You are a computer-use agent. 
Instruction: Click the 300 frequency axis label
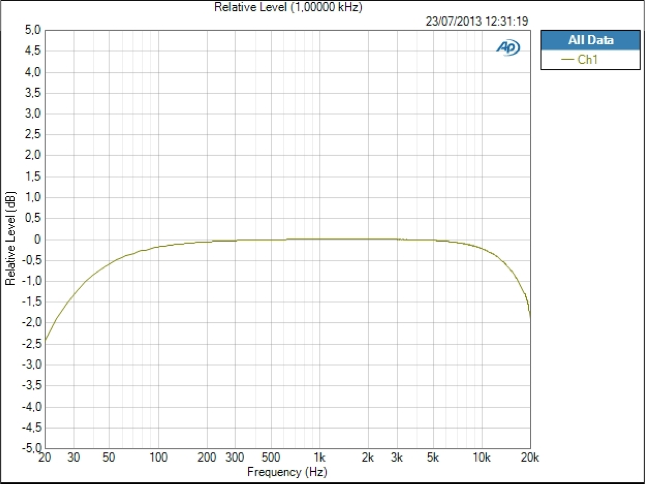click(x=235, y=457)
